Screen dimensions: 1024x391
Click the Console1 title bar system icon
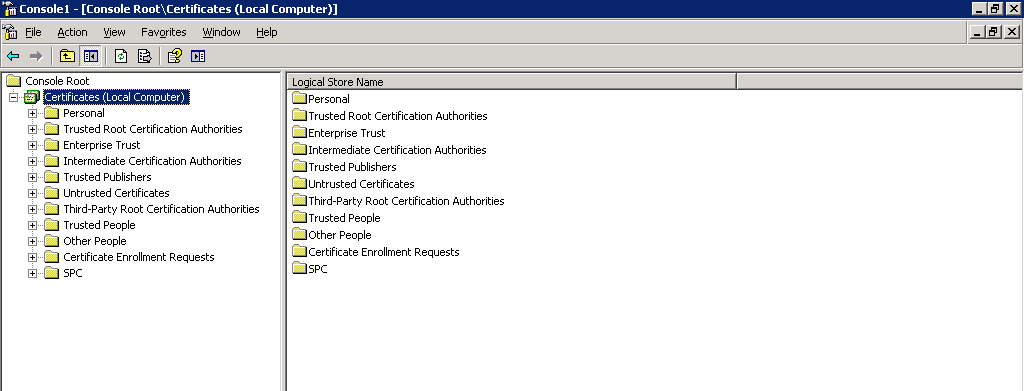click(x=9, y=9)
